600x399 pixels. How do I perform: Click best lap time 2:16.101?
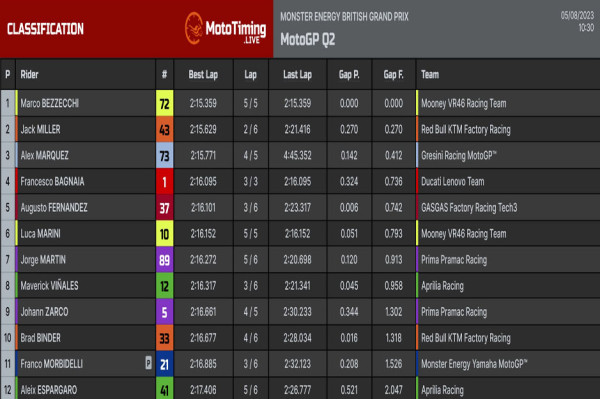[203, 208]
